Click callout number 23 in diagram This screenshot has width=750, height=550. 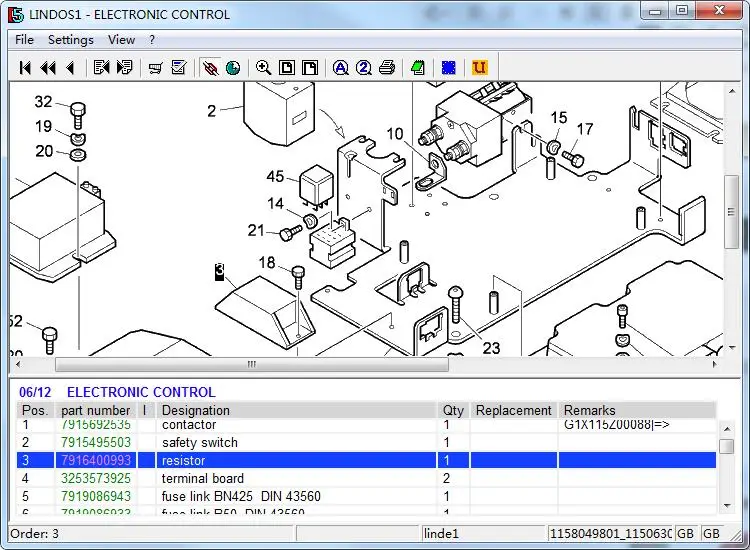click(491, 348)
